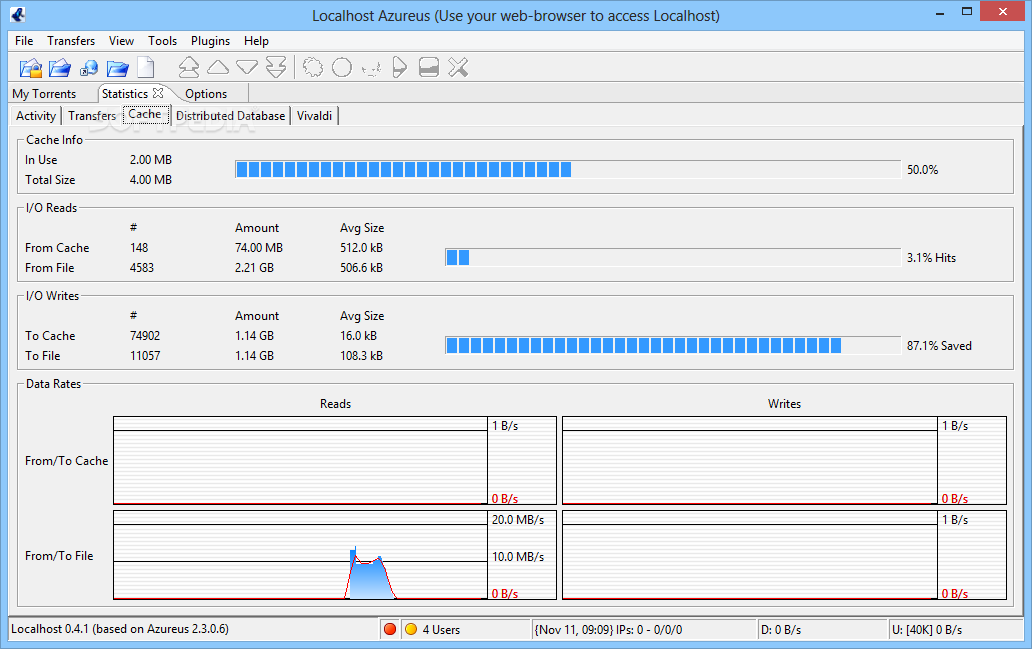Viewport: 1032px width, 649px height.
Task: Click the open torrent folder icon
Action: click(60, 68)
